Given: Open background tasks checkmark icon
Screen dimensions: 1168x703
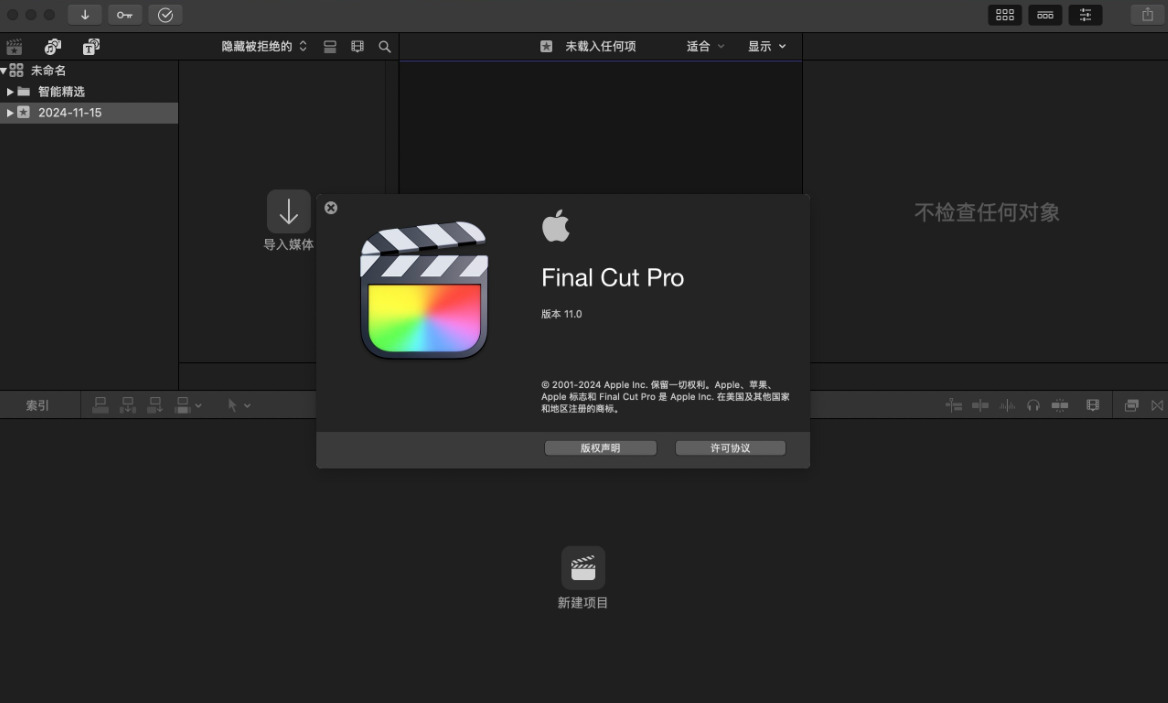Looking at the screenshot, I should coord(165,15).
